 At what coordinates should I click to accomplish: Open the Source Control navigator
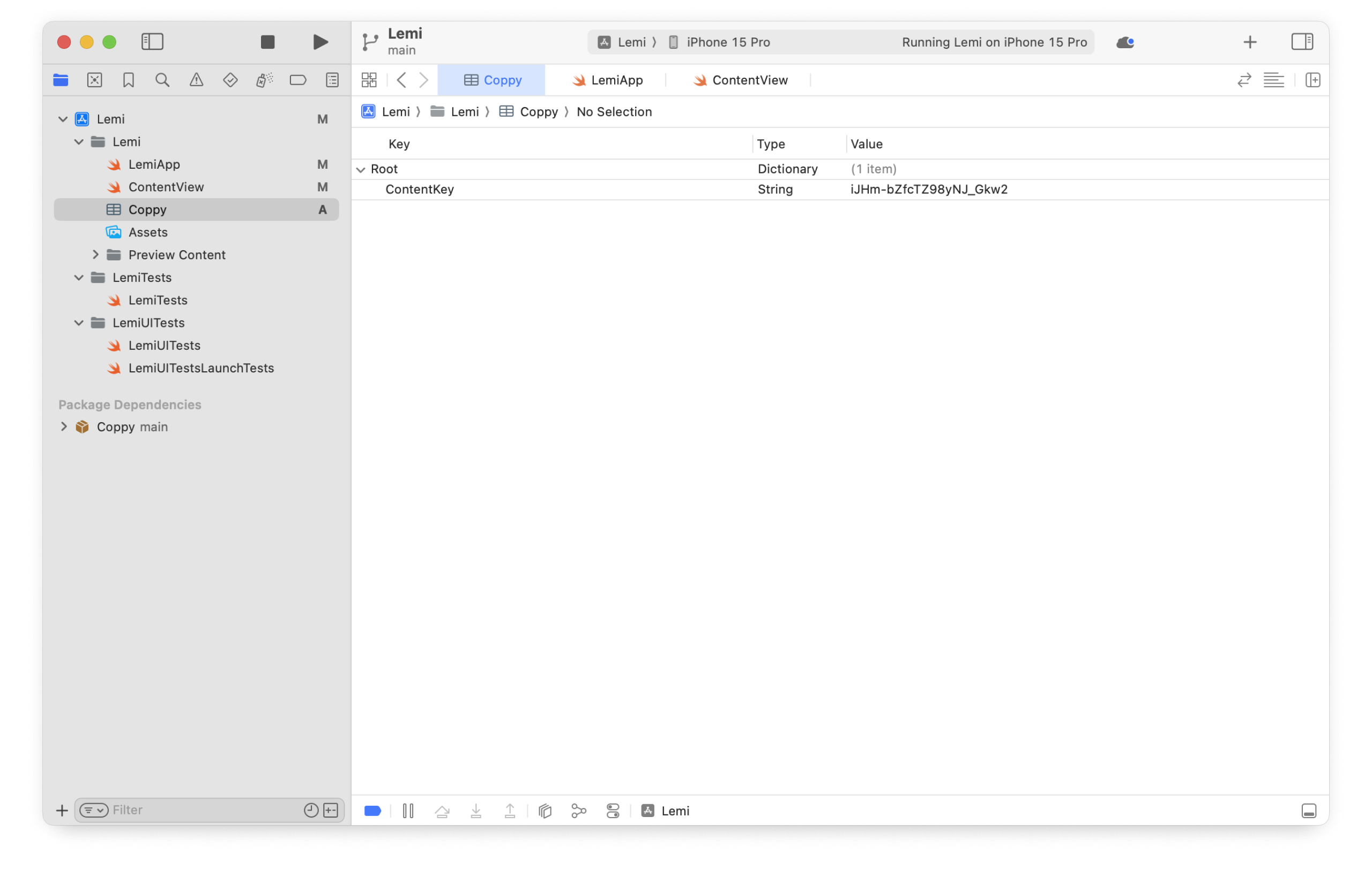click(94, 80)
